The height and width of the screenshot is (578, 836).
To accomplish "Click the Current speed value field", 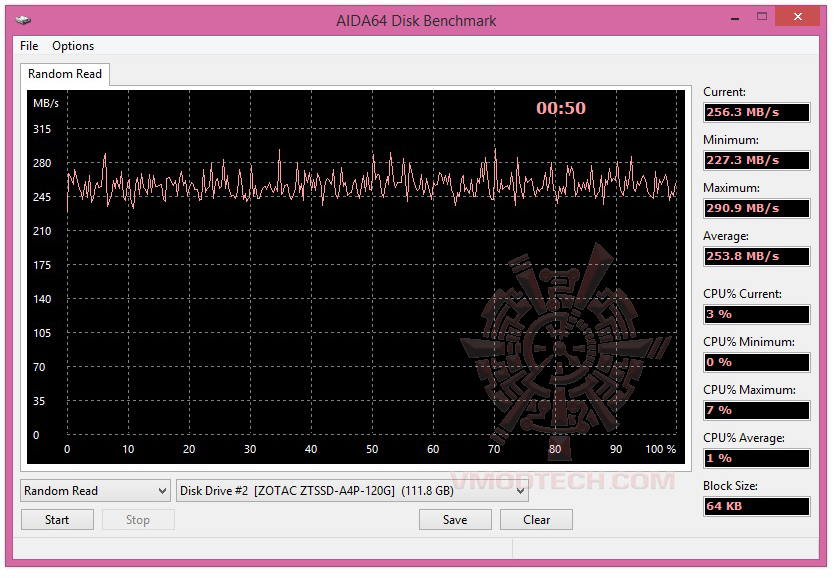I will pyautogui.click(x=757, y=113).
